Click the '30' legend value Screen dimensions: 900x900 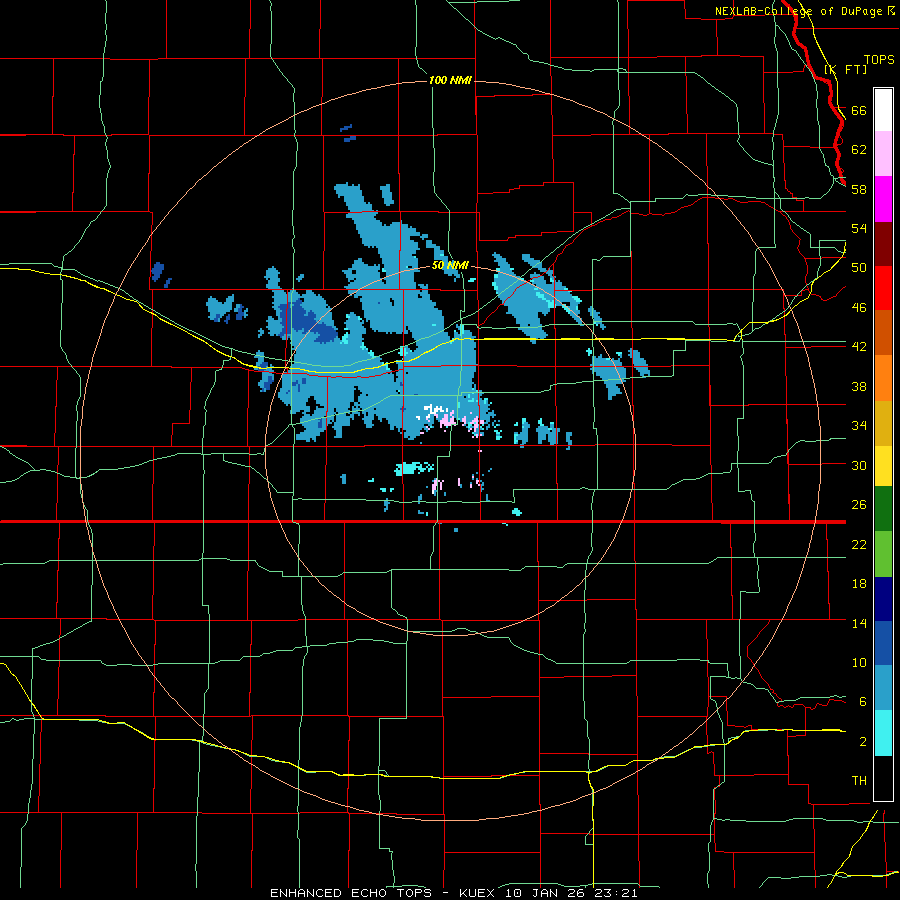point(859,465)
